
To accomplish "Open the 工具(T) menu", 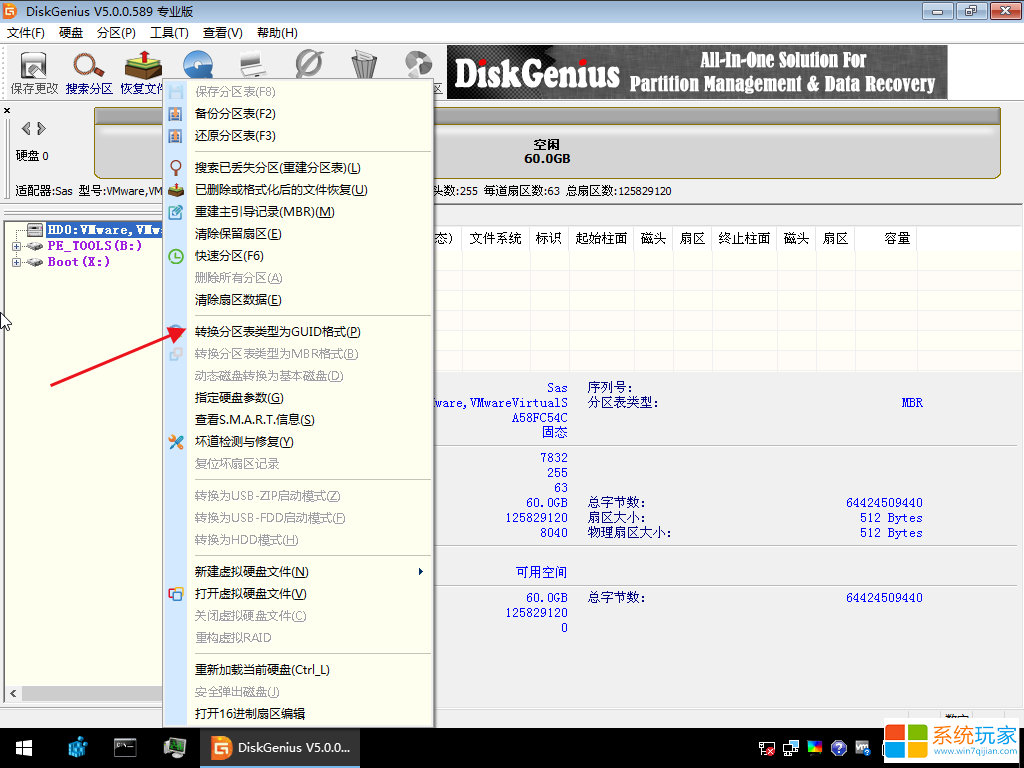I will click(x=169, y=33).
